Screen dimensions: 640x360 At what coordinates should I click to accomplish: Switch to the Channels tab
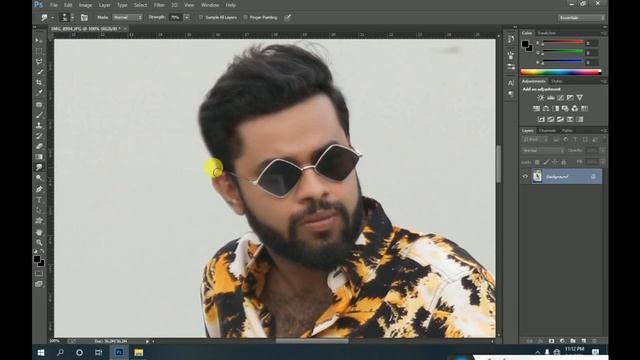pos(547,131)
